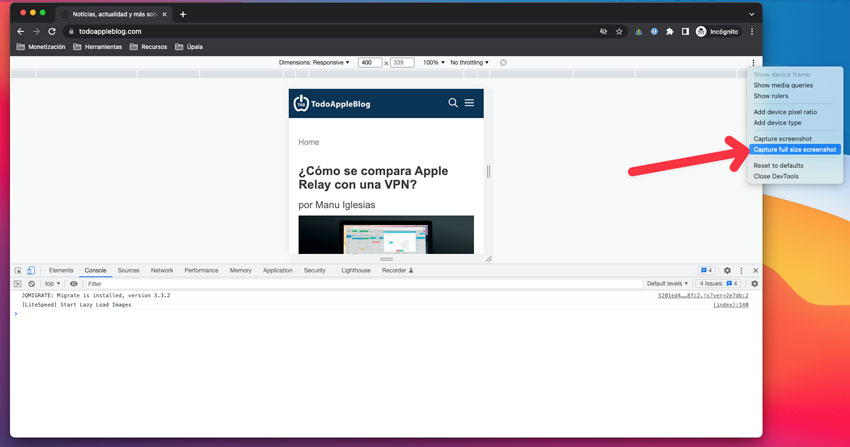Switch to the Elements tab
The width and height of the screenshot is (850, 447).
pyautogui.click(x=61, y=270)
